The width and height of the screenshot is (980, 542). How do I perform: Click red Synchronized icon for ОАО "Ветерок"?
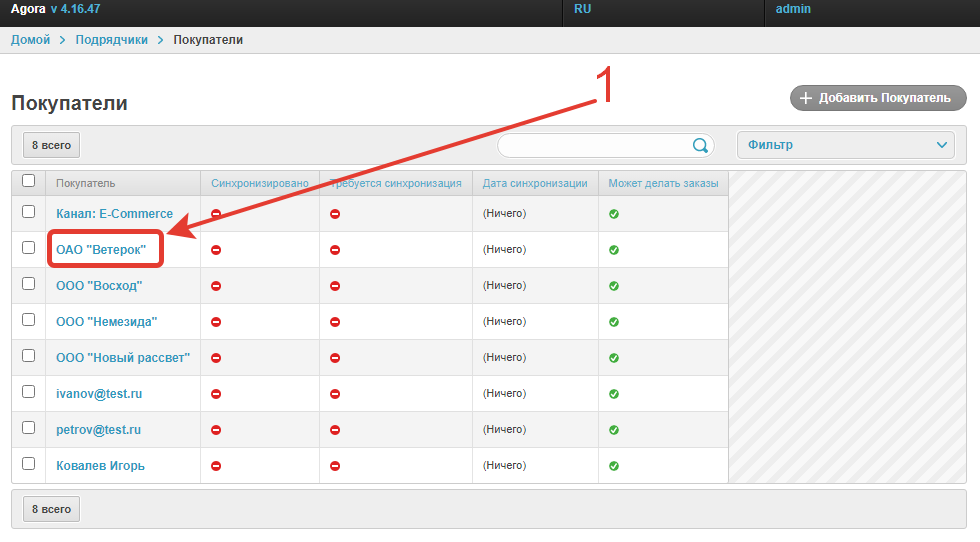point(216,250)
